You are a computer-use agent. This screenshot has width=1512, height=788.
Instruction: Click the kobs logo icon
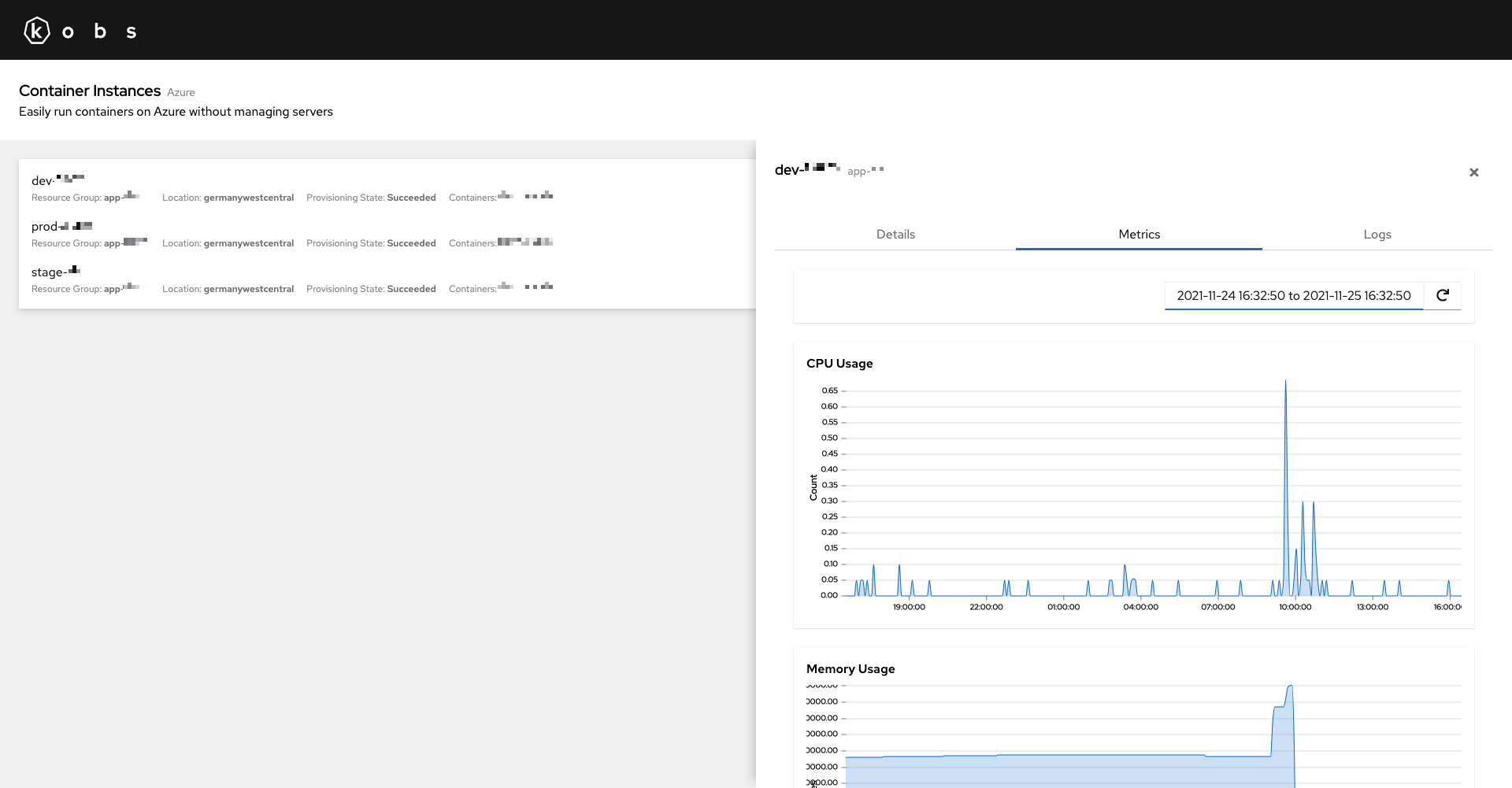click(x=37, y=31)
